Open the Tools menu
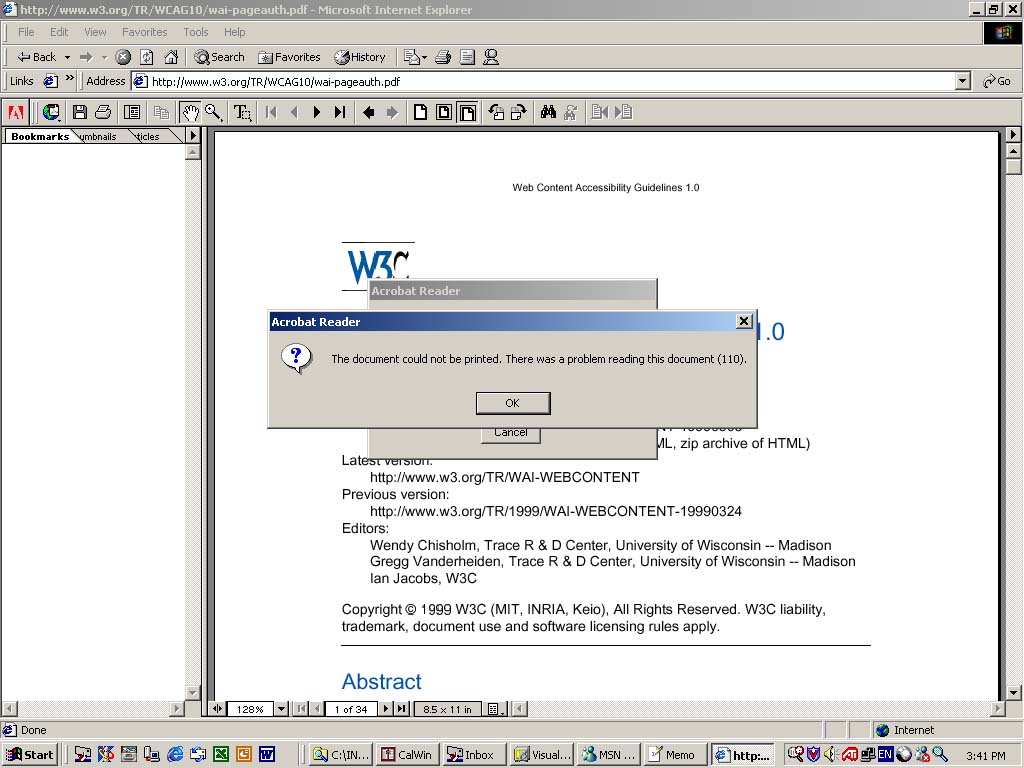 (x=195, y=32)
